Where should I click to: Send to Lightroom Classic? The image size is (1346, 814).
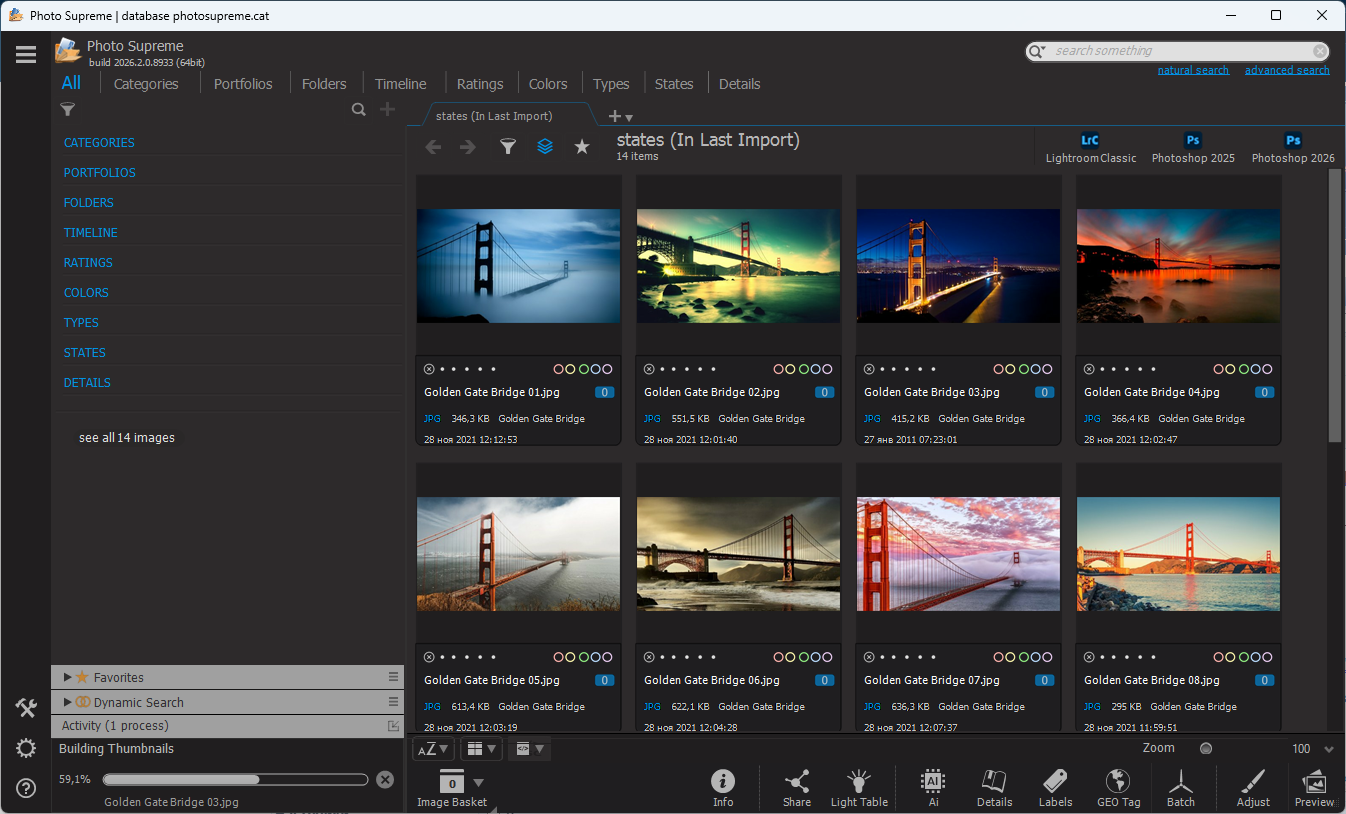[x=1090, y=148]
